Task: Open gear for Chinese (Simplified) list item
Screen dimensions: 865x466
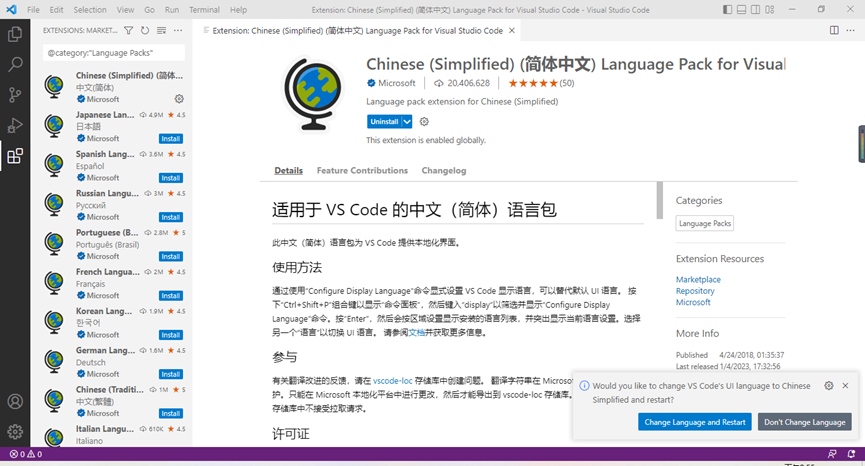Action: 179,99
